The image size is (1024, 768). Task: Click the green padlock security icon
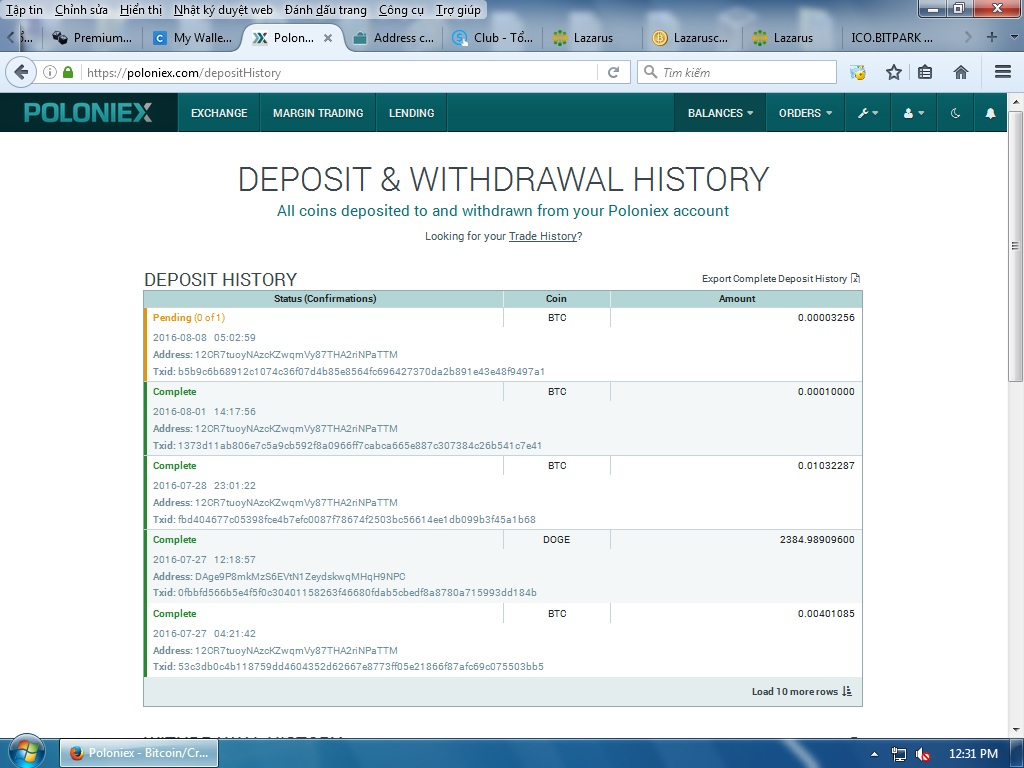tap(68, 72)
